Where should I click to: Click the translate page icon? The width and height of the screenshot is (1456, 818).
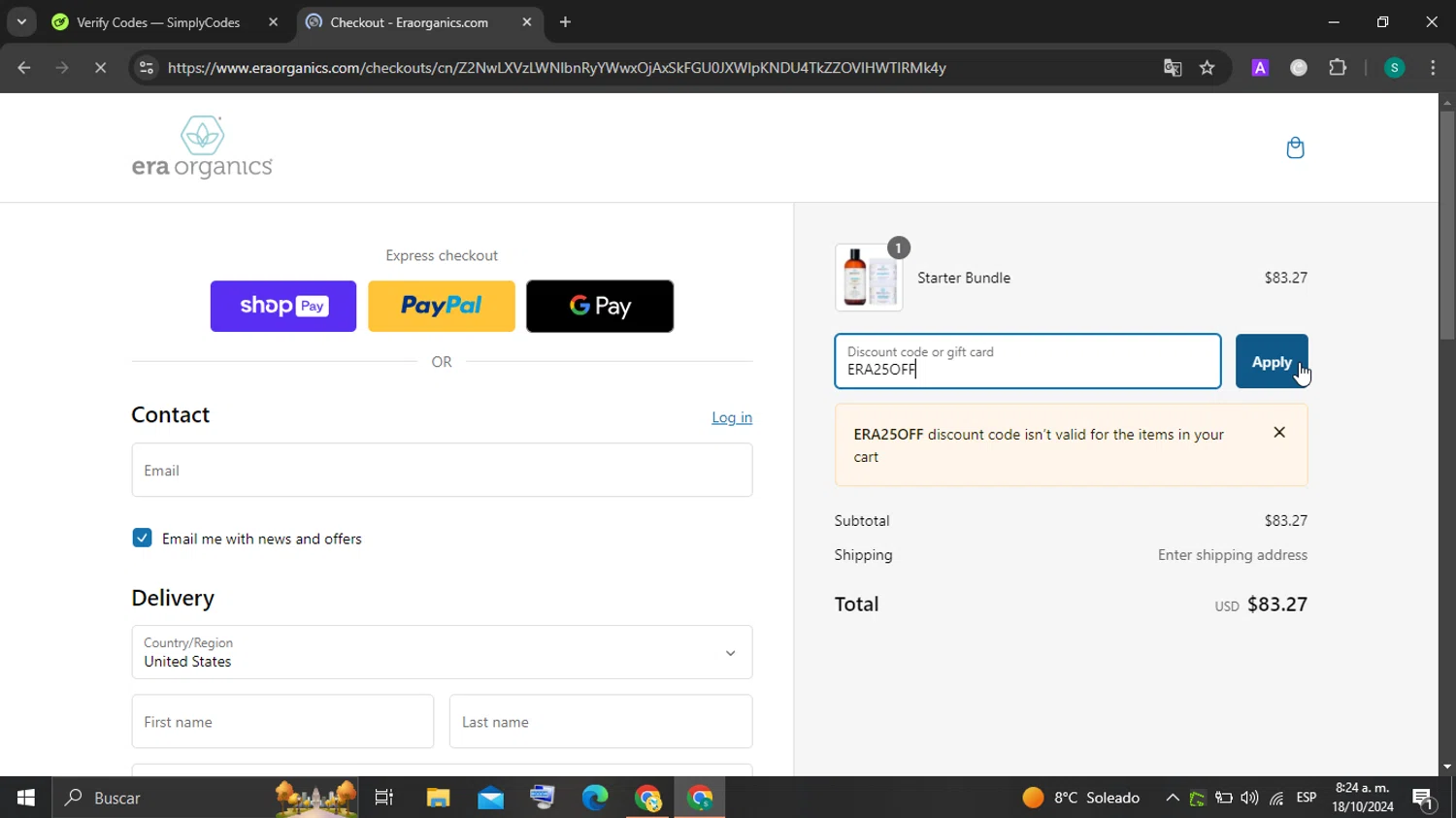click(x=1173, y=68)
